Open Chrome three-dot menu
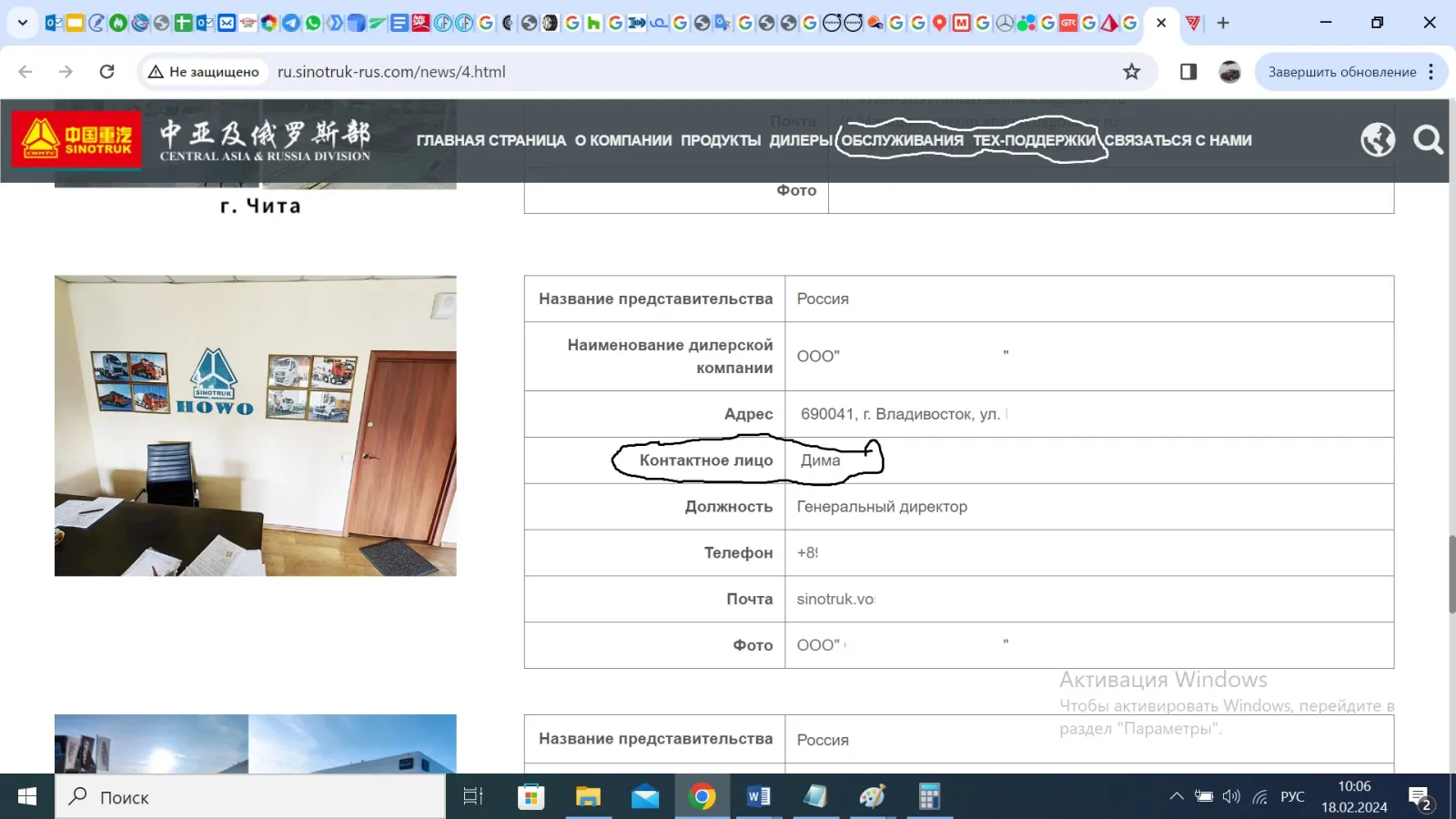This screenshot has width=1456, height=819. click(1431, 72)
